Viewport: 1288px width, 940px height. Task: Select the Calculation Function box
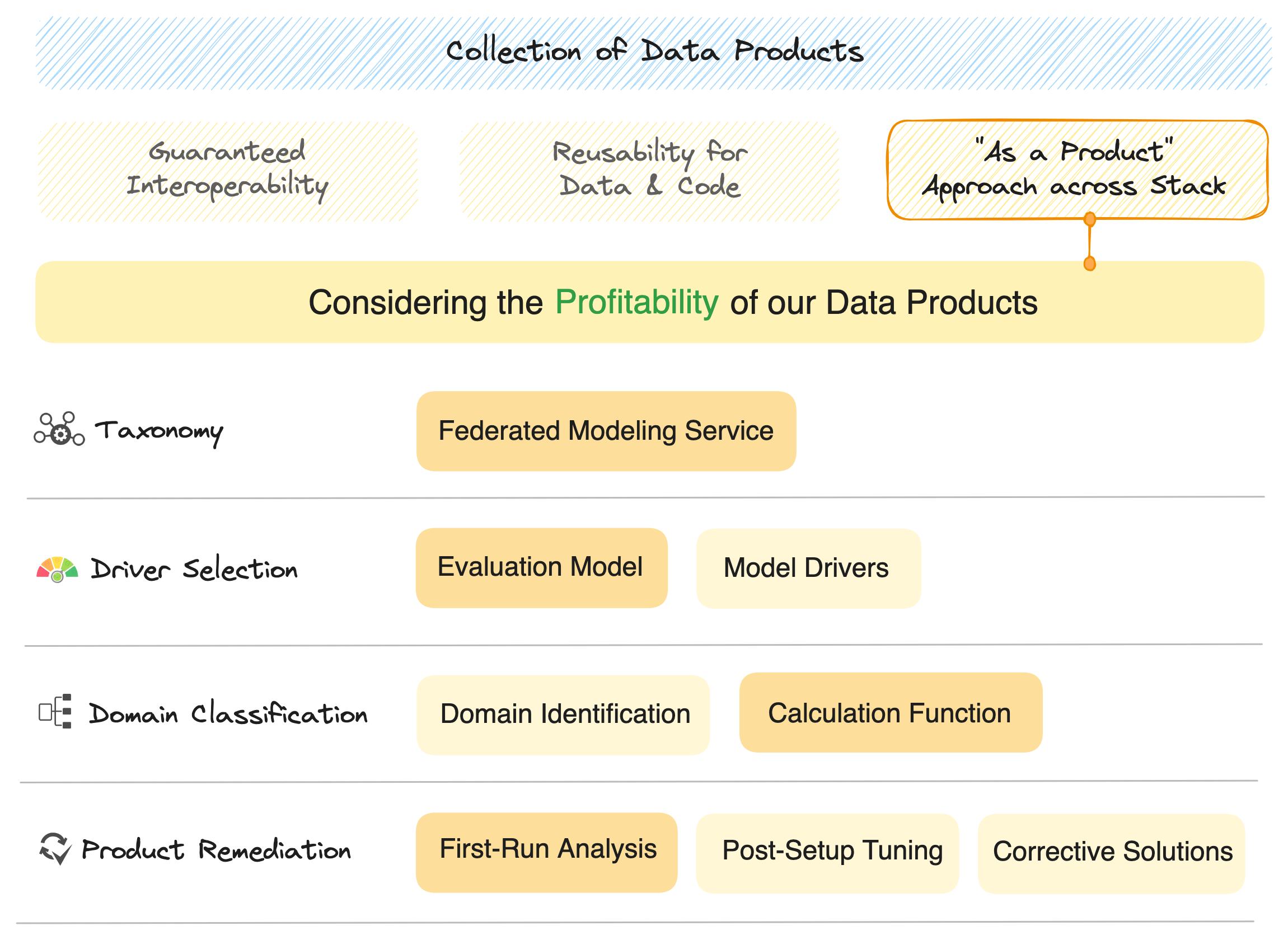pos(891,713)
